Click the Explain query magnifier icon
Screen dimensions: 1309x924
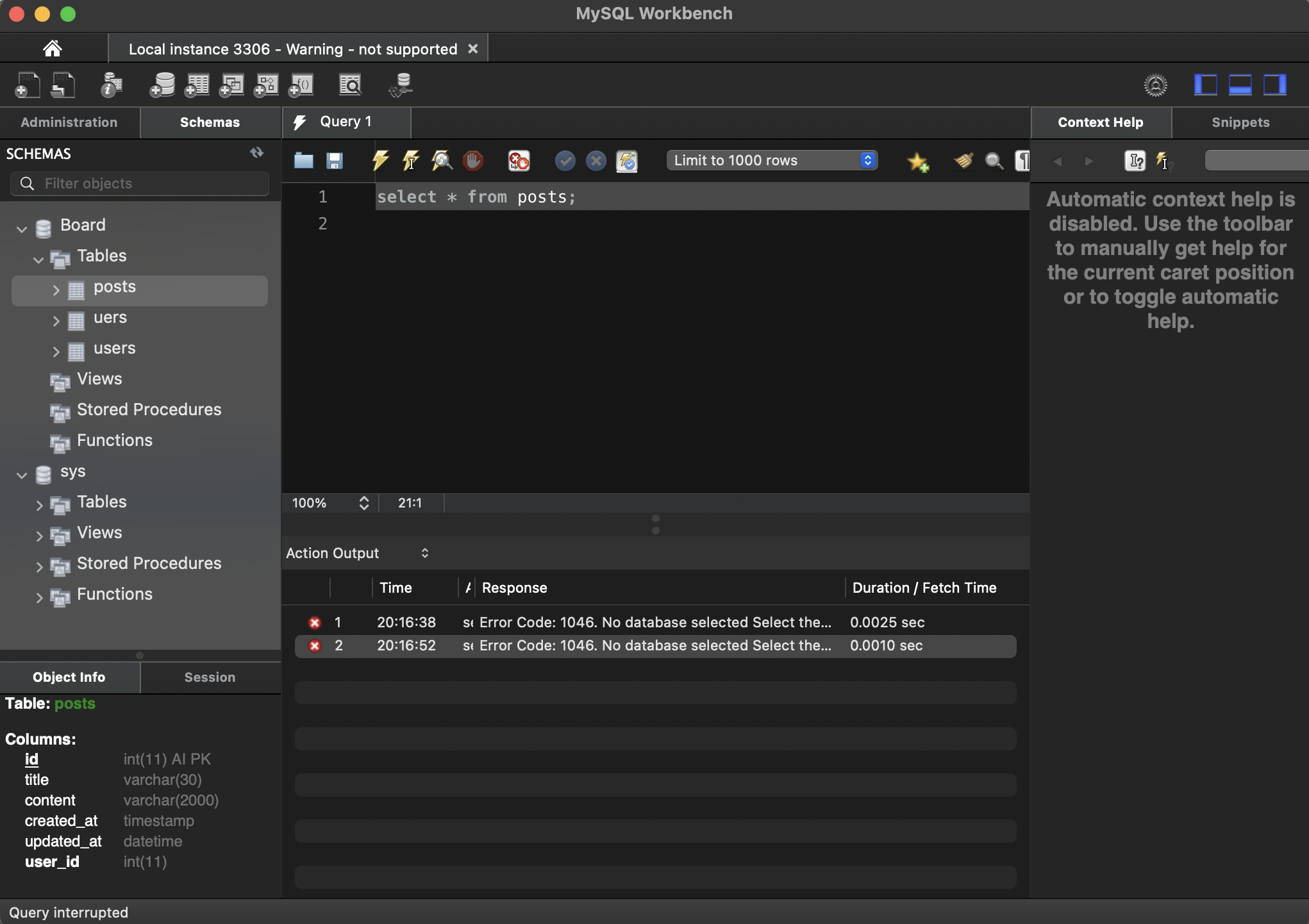point(442,160)
